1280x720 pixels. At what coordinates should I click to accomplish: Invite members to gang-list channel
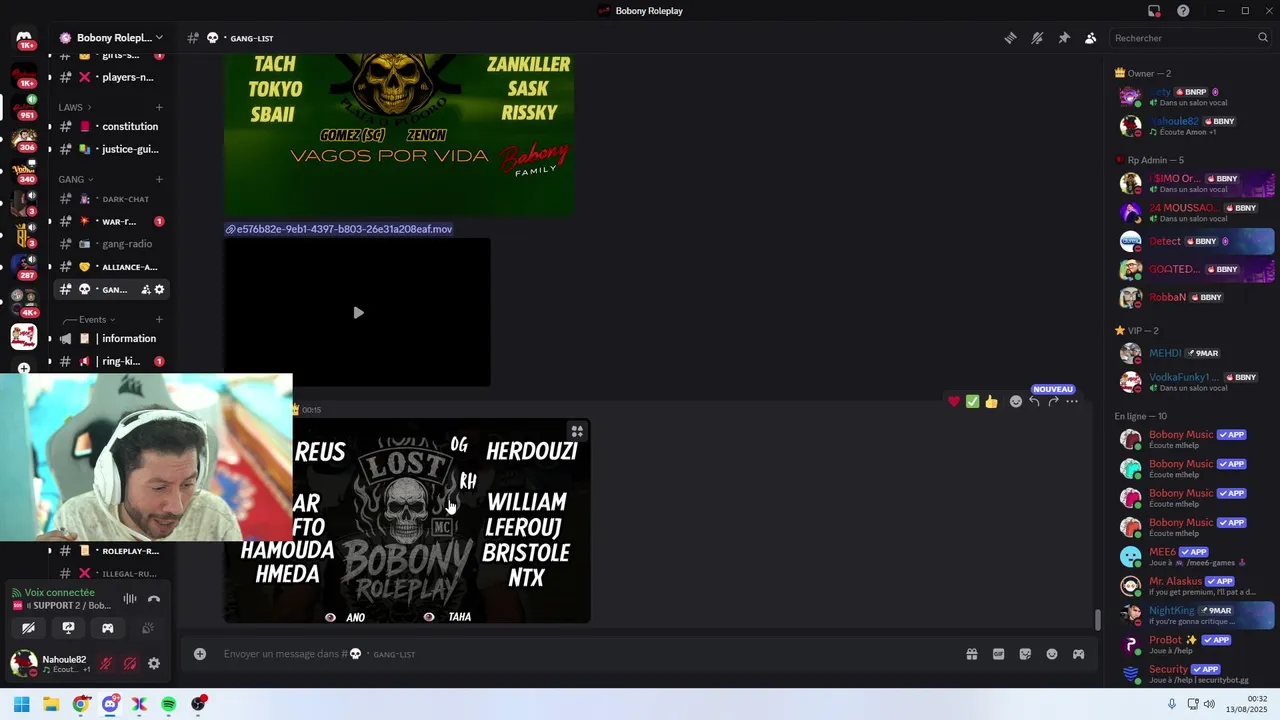pyautogui.click(x=145, y=290)
